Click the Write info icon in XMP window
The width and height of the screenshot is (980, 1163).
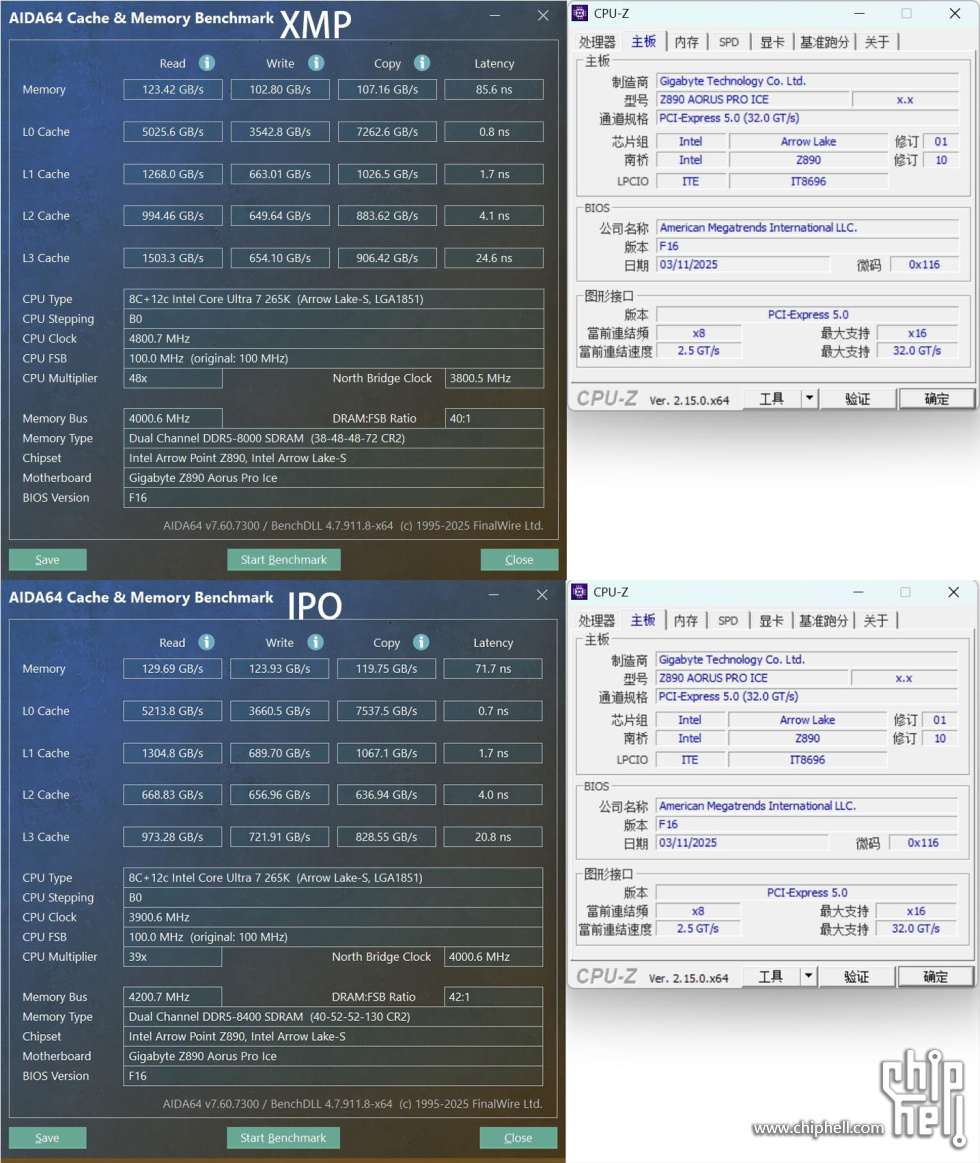[316, 63]
